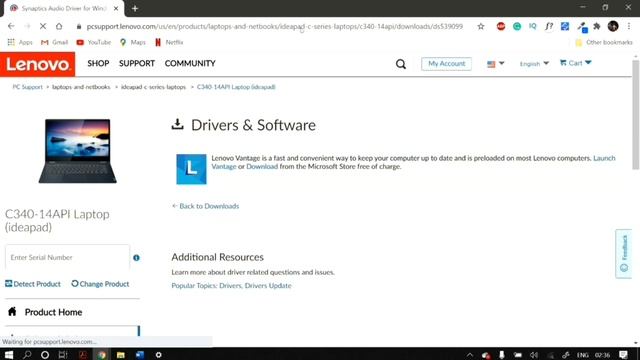Open the PC Support breadcrumb
Screen dimensions: 640x360
point(27,87)
